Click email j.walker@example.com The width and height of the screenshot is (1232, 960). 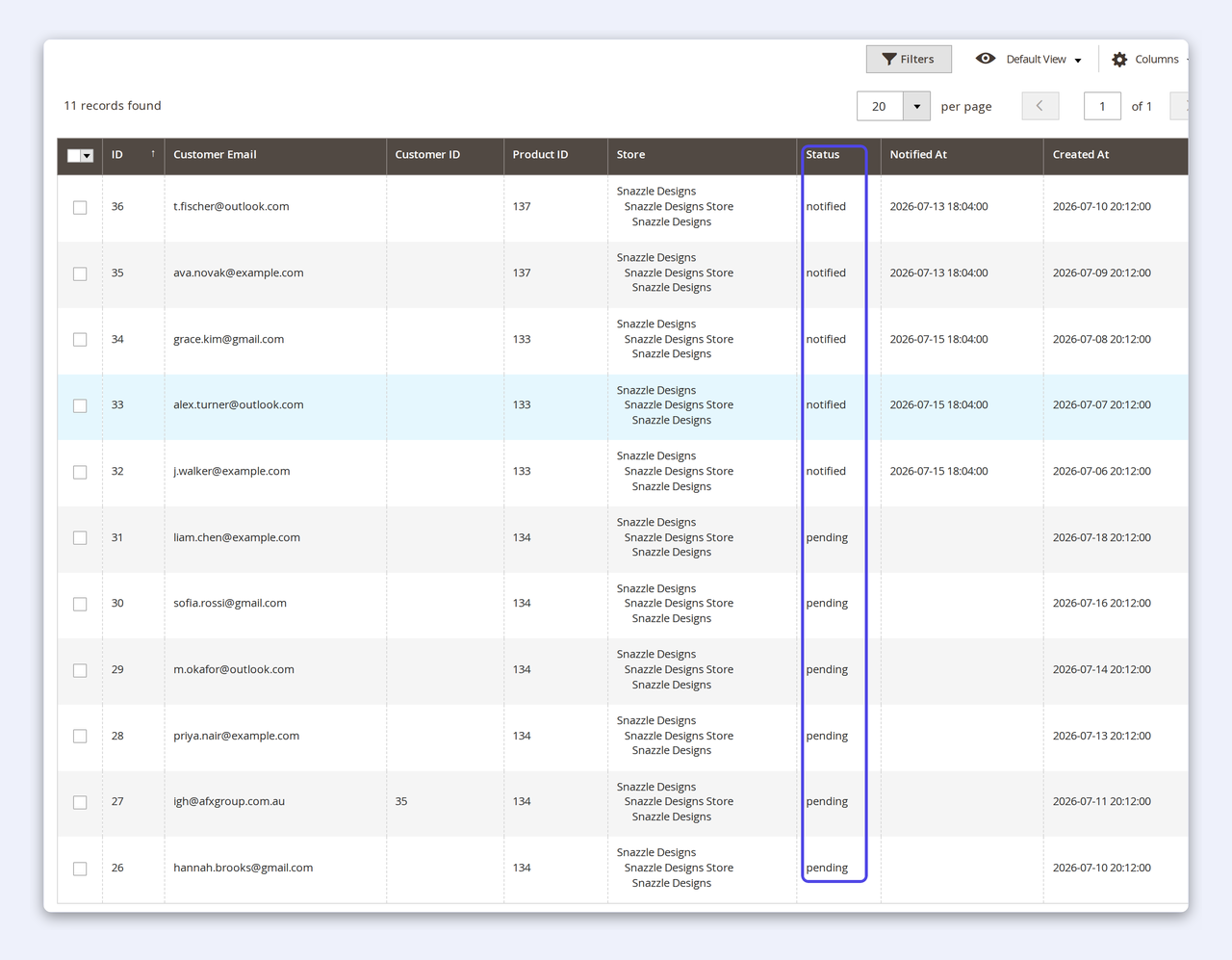(x=232, y=472)
